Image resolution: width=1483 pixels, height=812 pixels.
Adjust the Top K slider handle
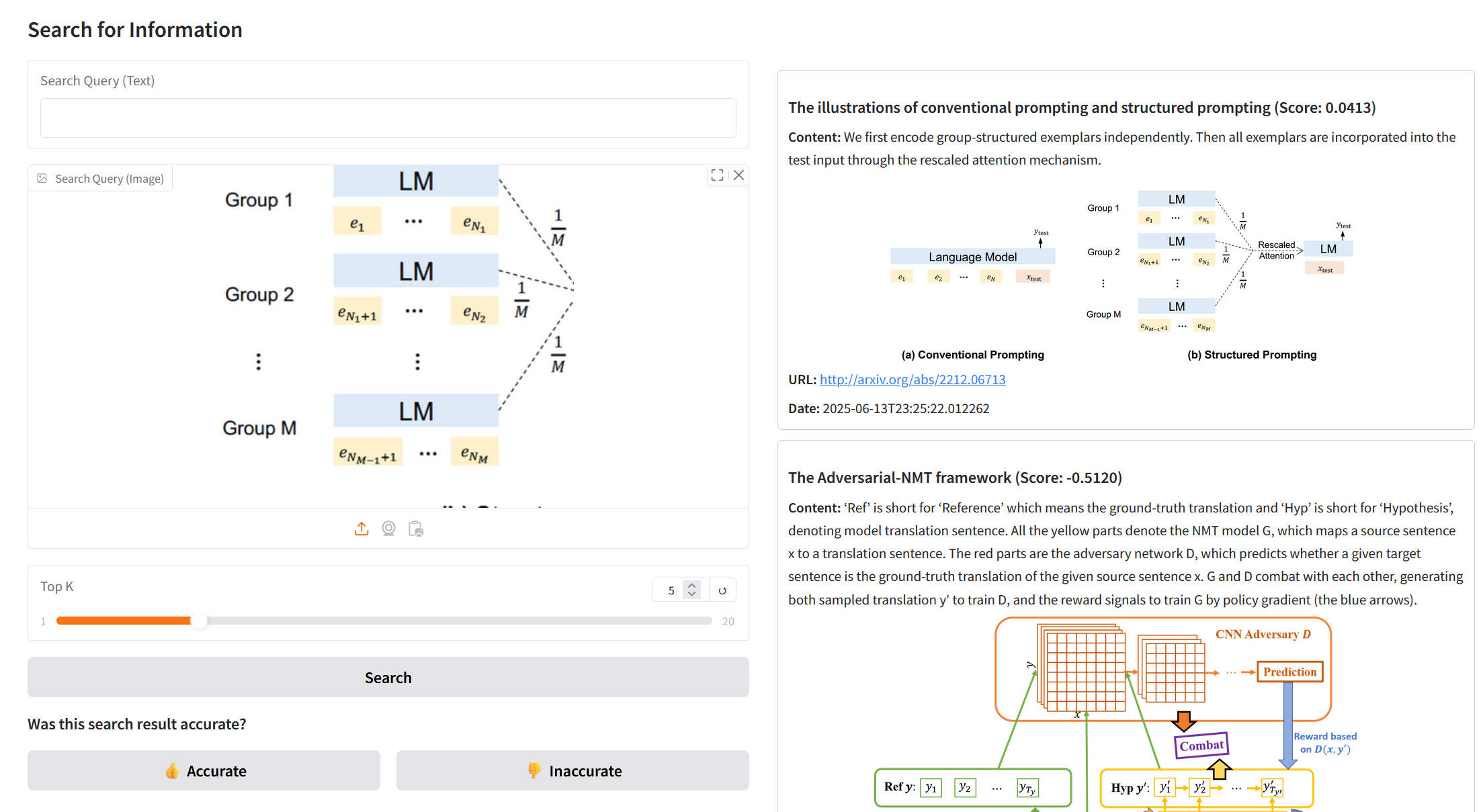199,621
